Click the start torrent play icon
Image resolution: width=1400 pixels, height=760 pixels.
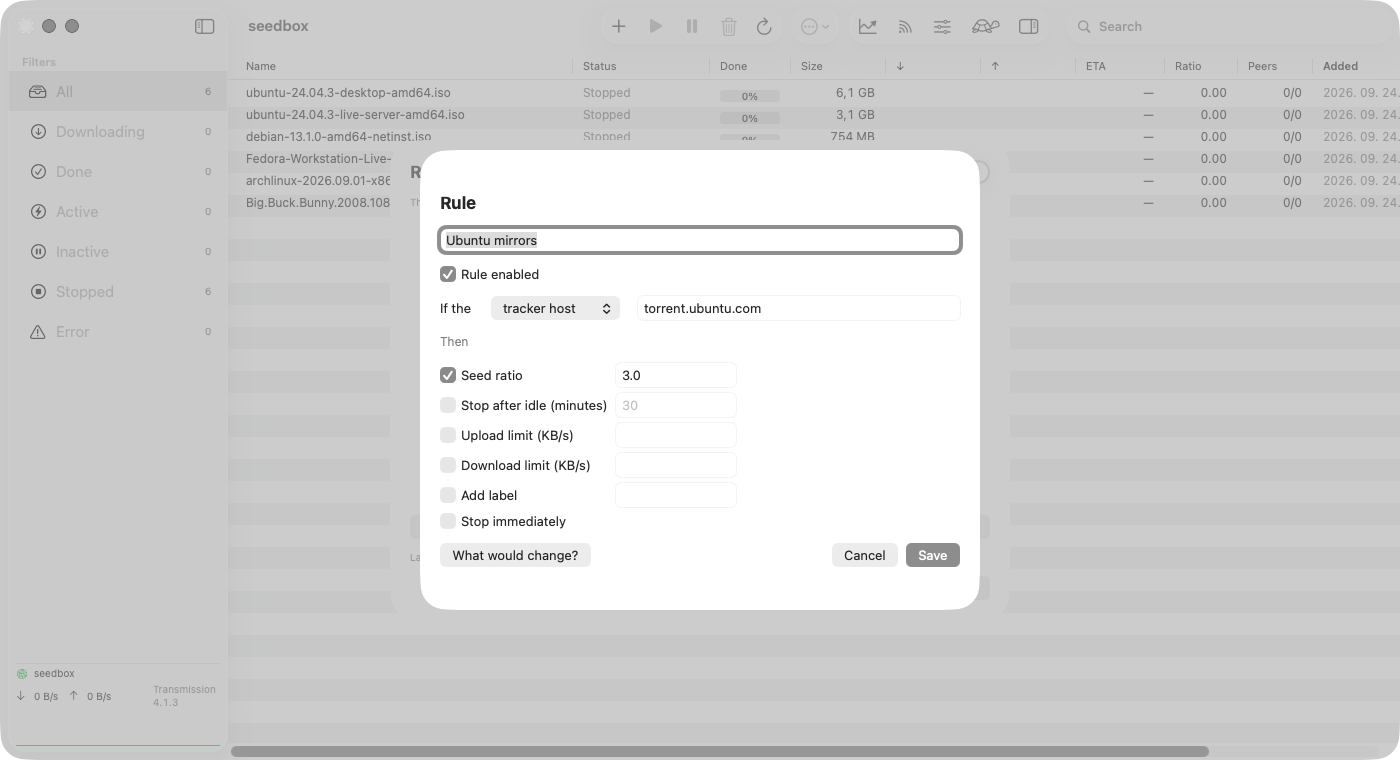click(x=655, y=27)
